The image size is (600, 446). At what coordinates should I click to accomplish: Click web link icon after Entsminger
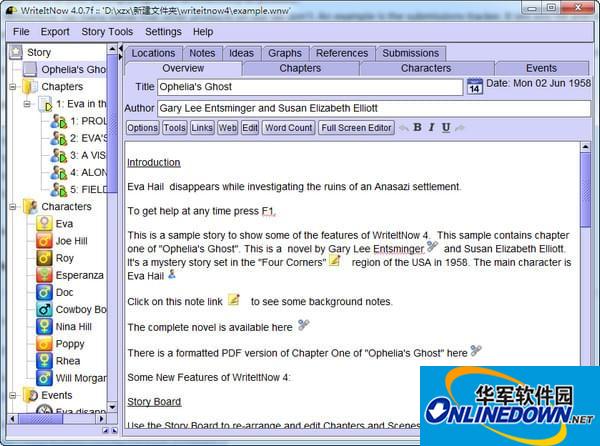(432, 246)
